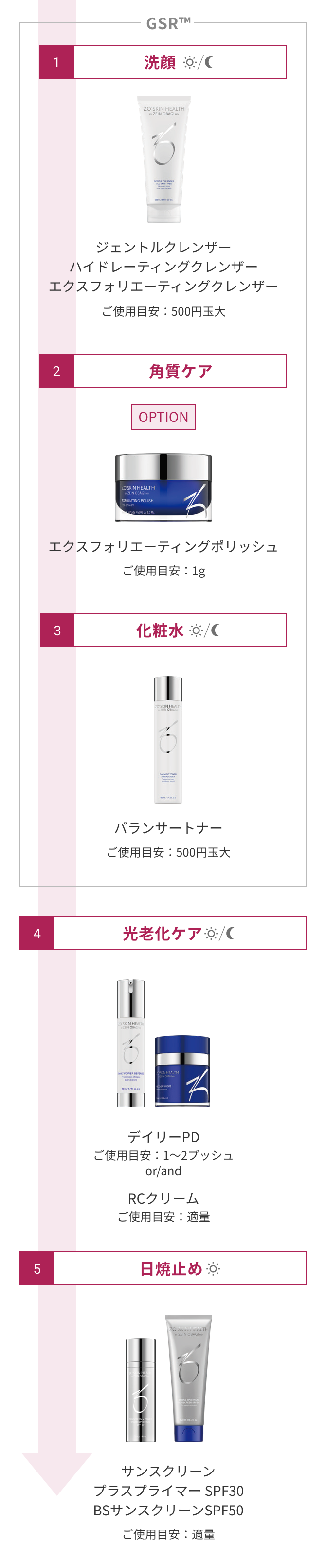Click the sun icon beside 洗顔
Viewport: 326px width, 1568px height.
190,62
